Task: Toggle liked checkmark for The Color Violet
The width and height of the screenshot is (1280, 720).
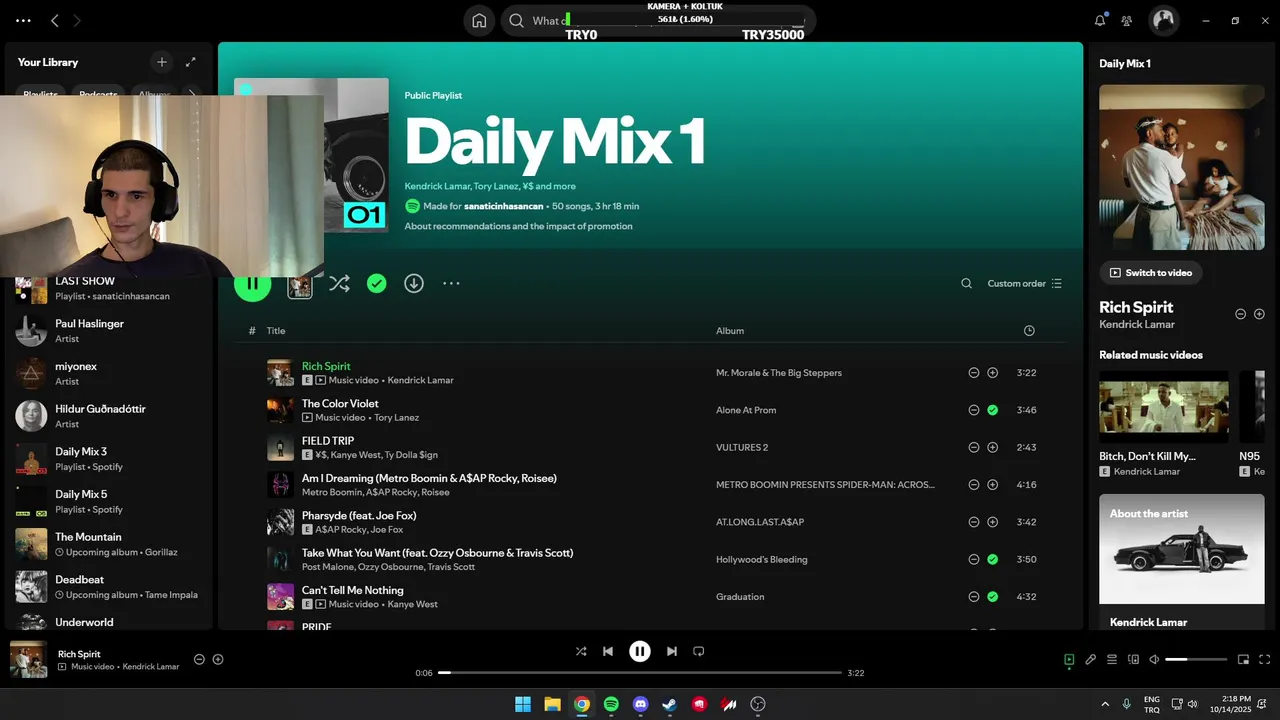Action: 992,410
